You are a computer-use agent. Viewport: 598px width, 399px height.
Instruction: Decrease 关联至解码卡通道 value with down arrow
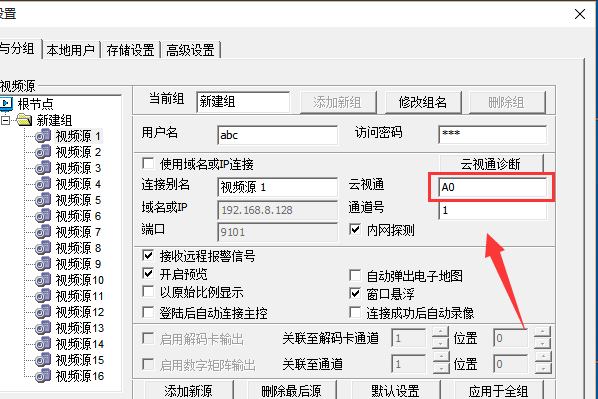[441, 343]
